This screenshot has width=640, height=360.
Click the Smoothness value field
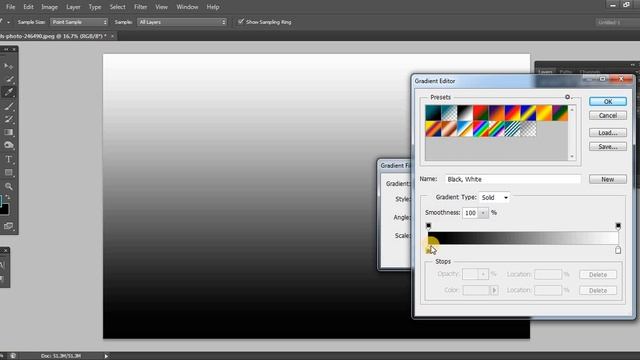click(x=471, y=213)
